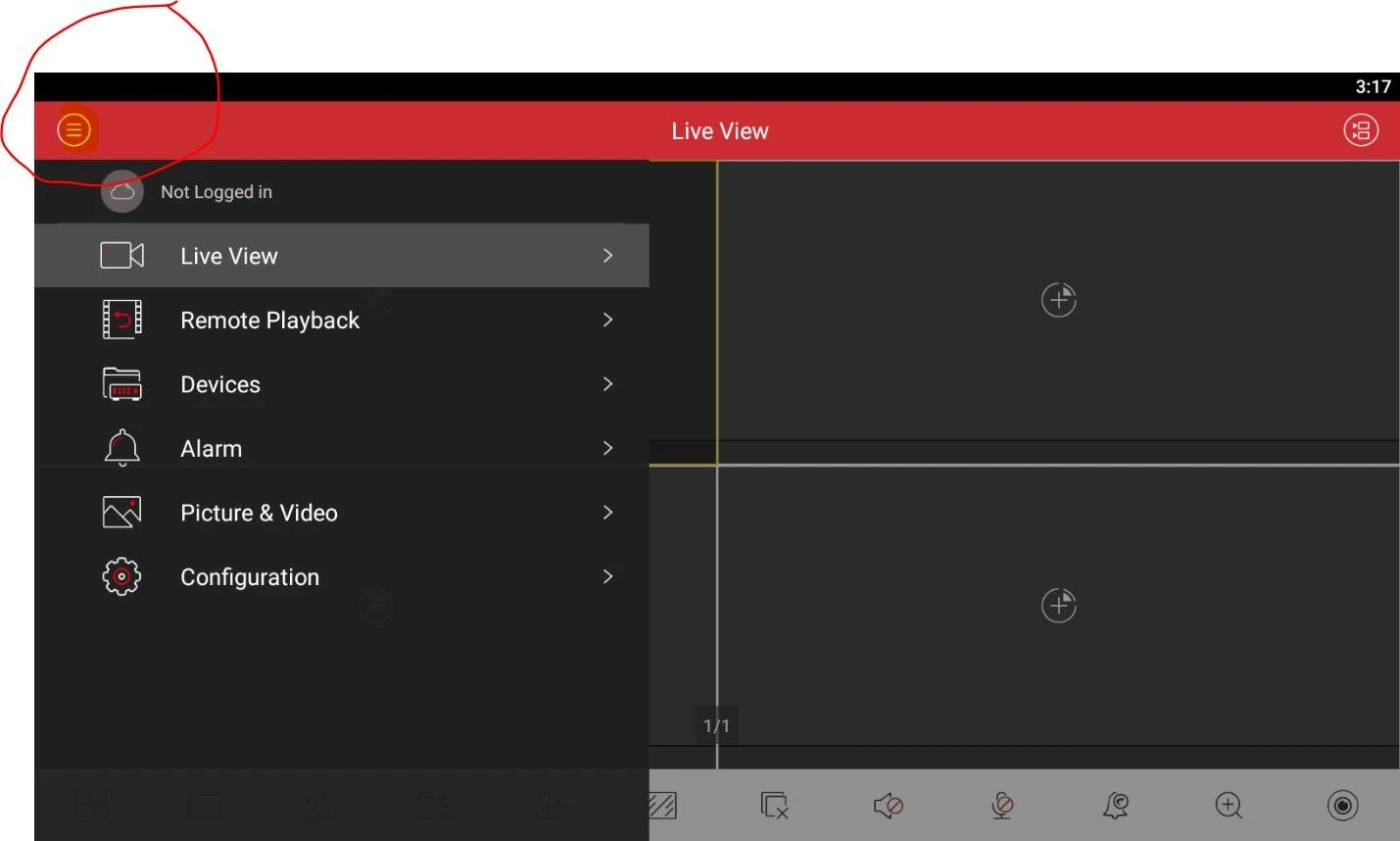
Task: Click the close all windows icon
Action: [774, 806]
